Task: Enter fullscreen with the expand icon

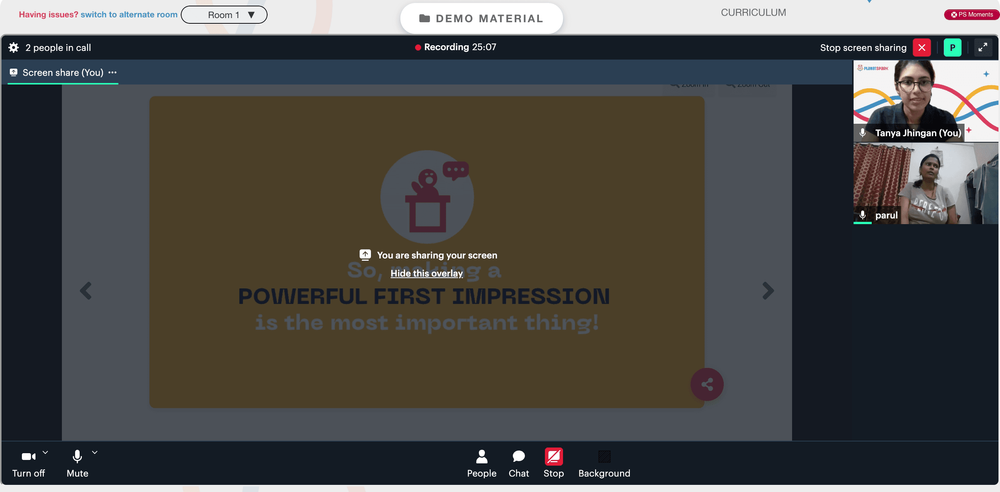Action: [983, 48]
